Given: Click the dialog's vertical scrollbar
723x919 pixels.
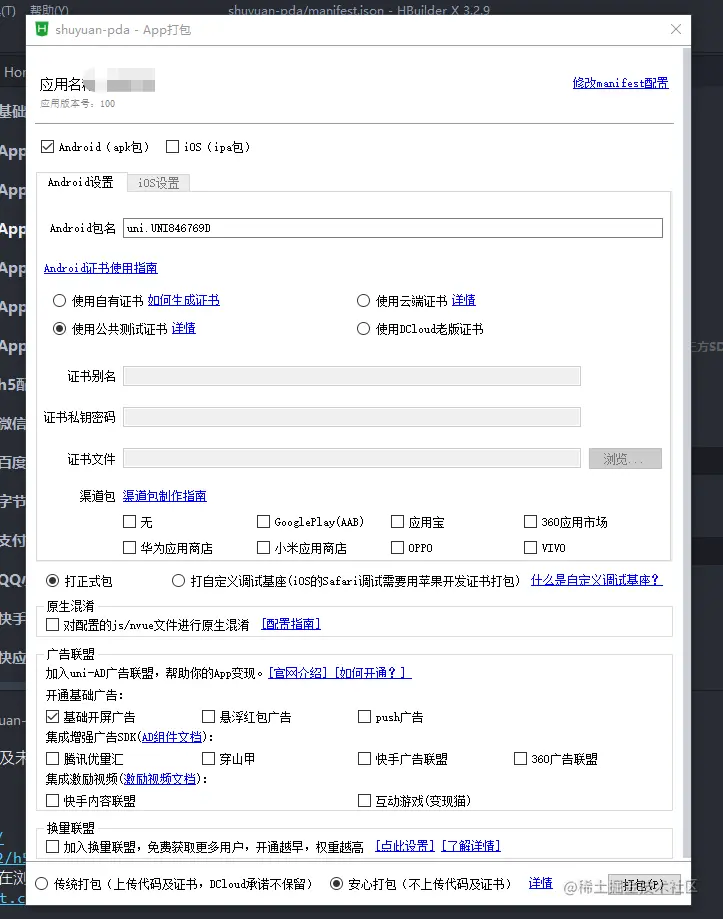Looking at the screenshot, I should (x=686, y=451).
